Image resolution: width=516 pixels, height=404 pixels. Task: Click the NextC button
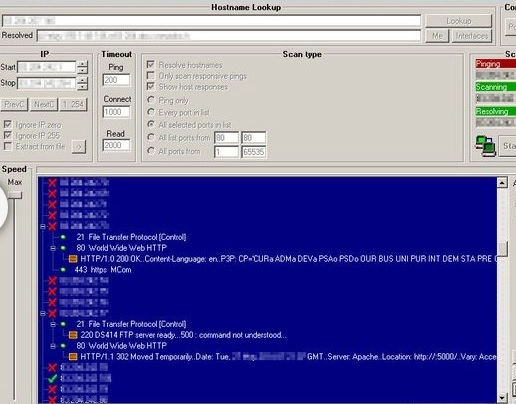pyautogui.click(x=44, y=104)
